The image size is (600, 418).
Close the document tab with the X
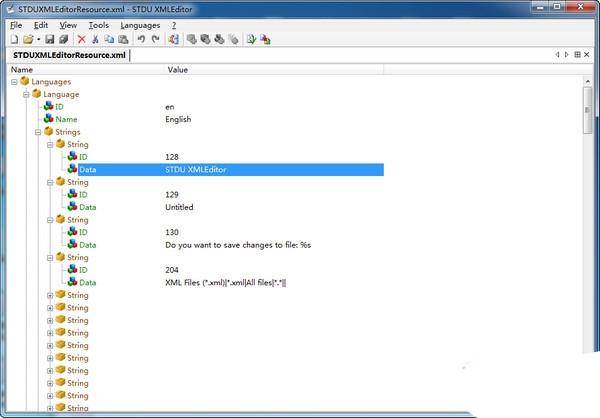pyautogui.click(x=587, y=55)
